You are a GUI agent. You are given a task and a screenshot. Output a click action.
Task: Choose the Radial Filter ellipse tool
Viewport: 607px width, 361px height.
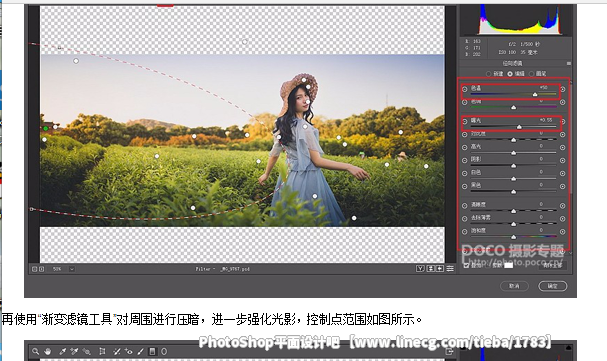pos(164,351)
